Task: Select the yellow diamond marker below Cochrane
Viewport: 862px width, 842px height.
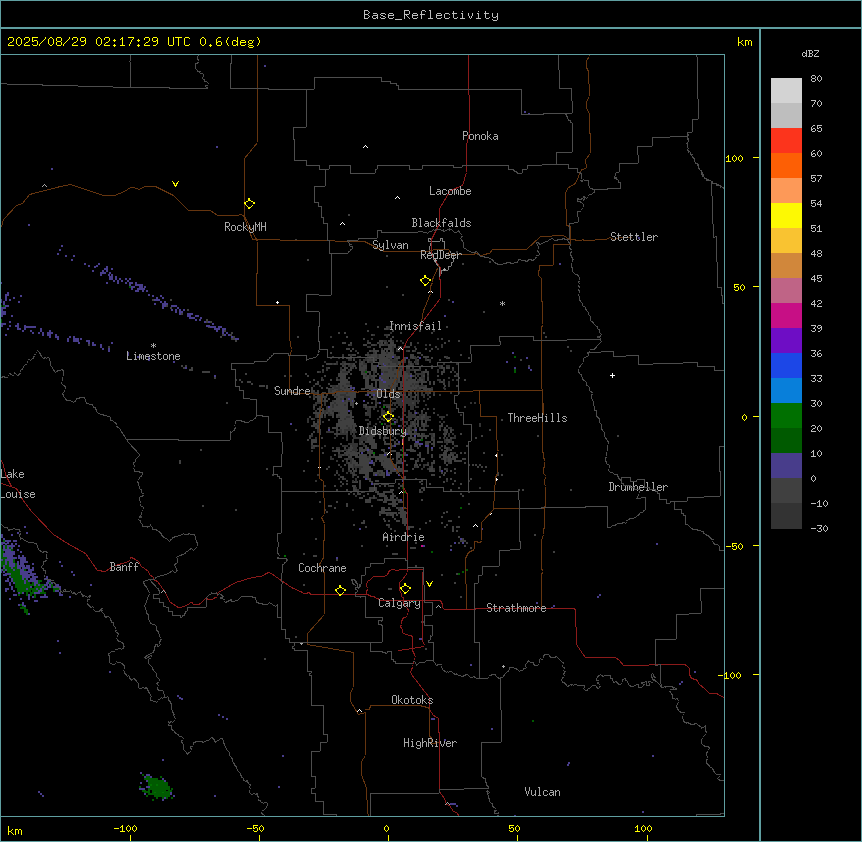Action: click(340, 590)
